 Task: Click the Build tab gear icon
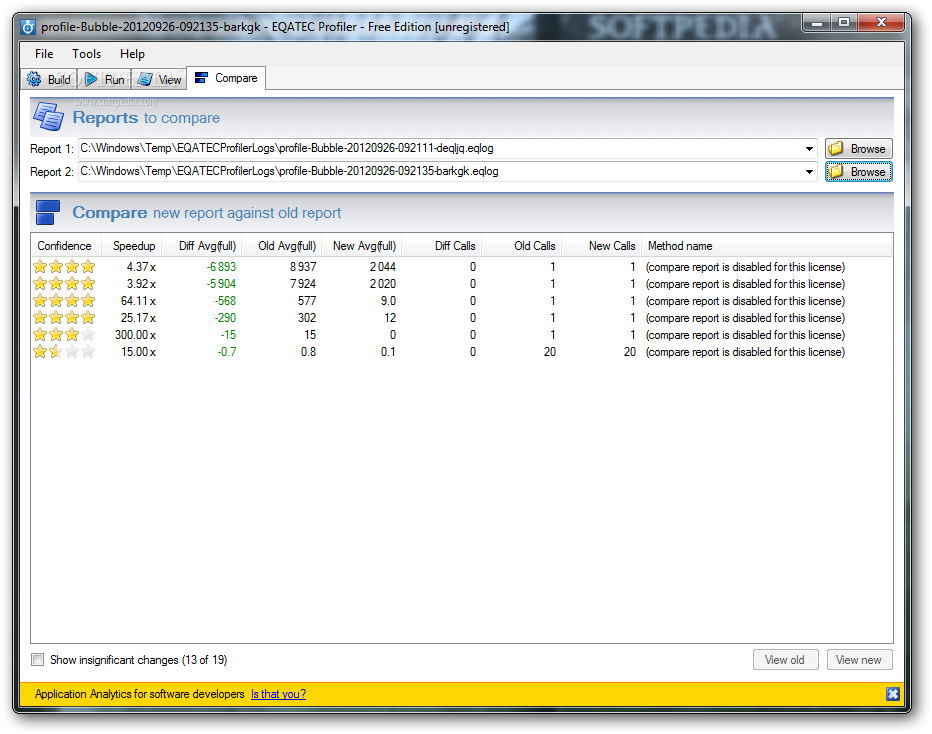click(34, 79)
